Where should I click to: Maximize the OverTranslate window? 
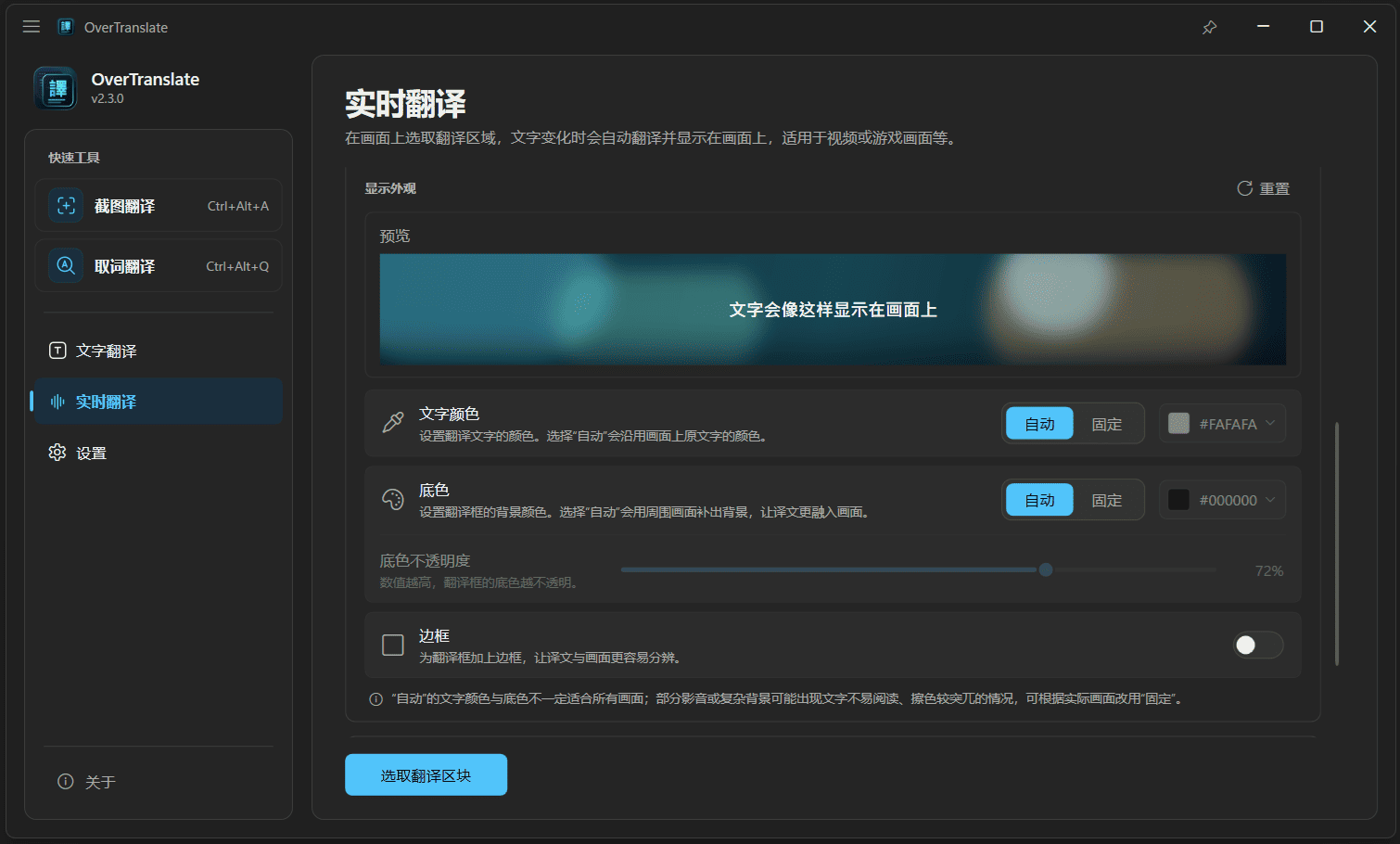click(x=1316, y=27)
